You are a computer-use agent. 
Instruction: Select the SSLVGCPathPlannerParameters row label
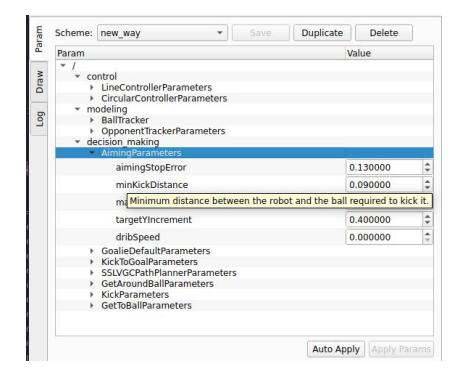[169, 273]
